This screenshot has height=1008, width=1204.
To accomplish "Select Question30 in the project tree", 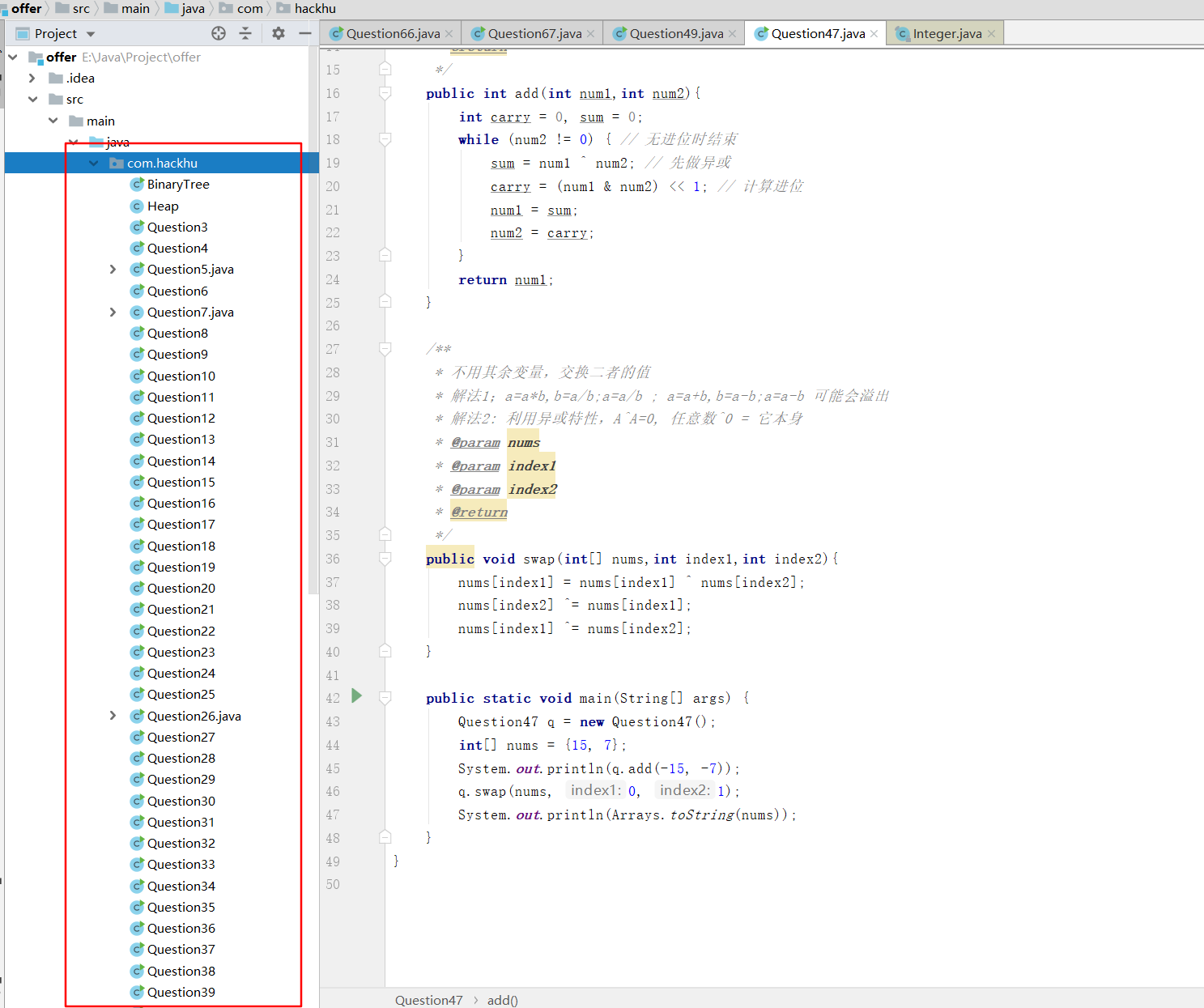I will coord(181,801).
